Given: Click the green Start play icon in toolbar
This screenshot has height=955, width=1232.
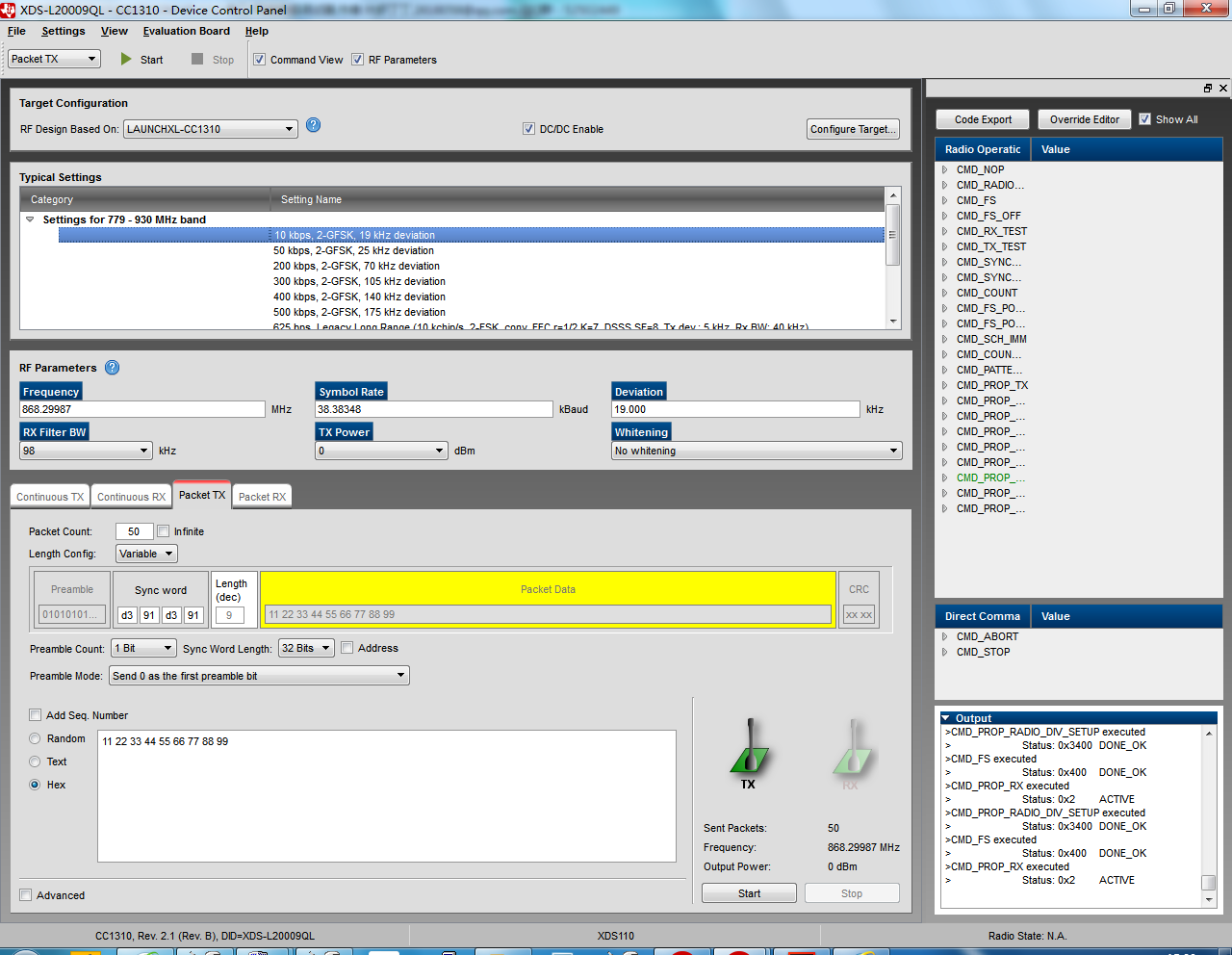Looking at the screenshot, I should [126, 59].
